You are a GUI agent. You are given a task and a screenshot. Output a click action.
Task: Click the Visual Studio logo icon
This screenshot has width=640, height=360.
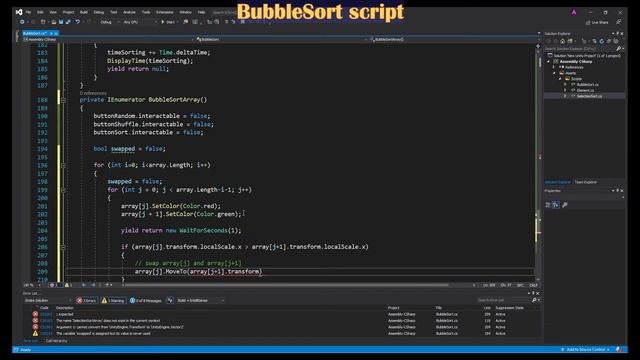pyautogui.click(x=19, y=12)
